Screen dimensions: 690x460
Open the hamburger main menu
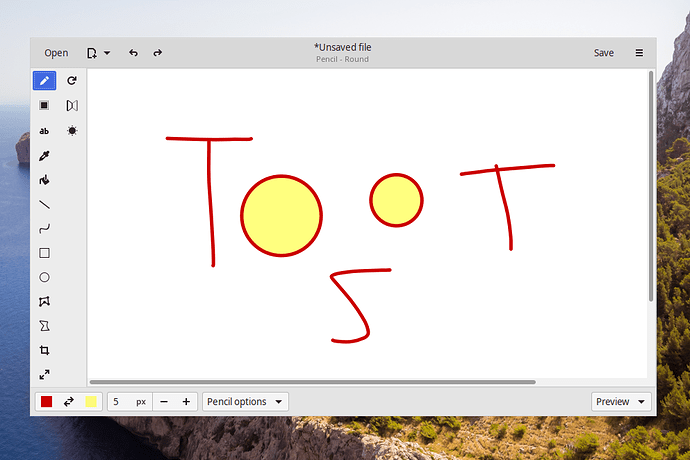coord(639,53)
